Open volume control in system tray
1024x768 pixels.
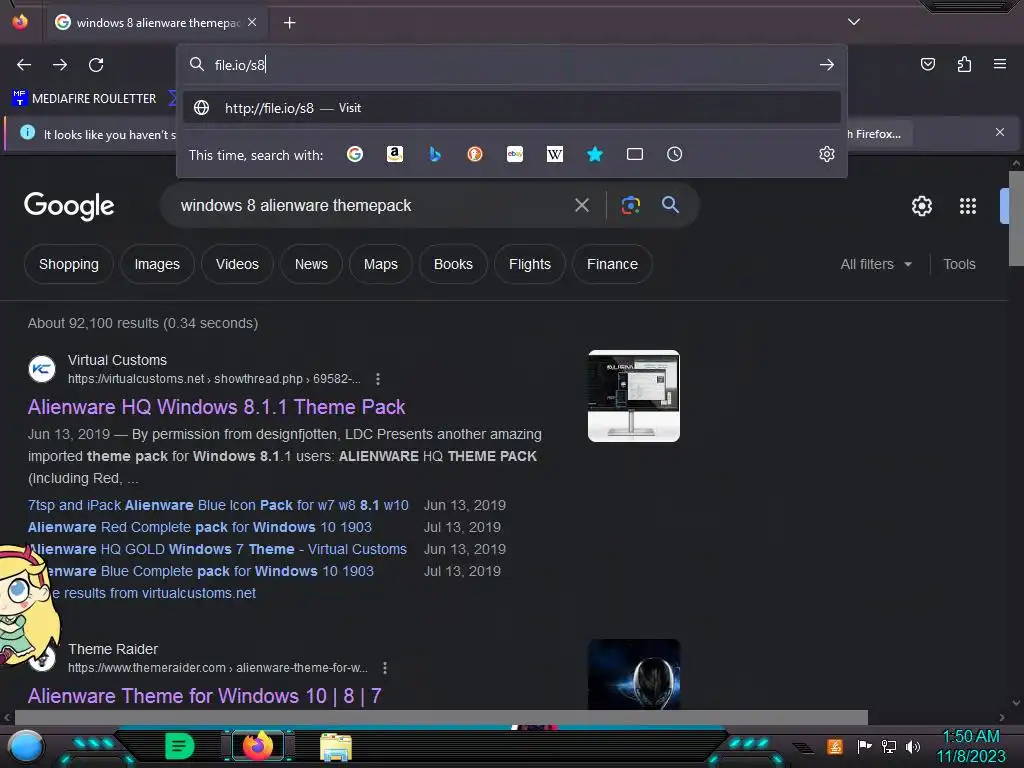point(913,746)
